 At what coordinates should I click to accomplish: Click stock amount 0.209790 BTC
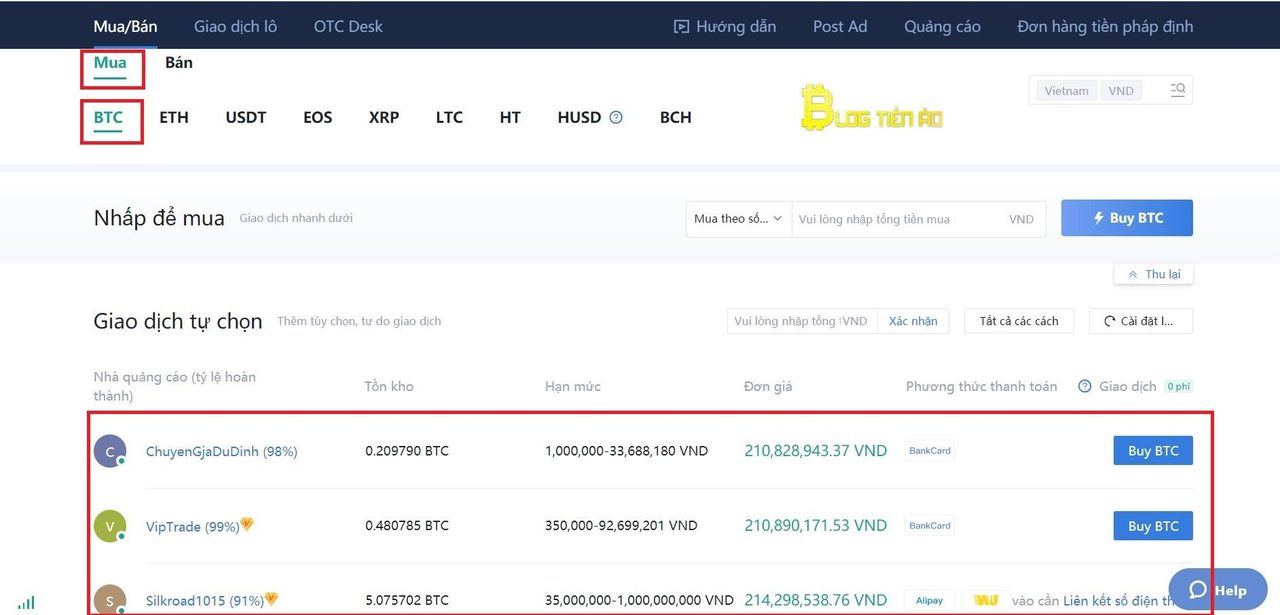[407, 451]
